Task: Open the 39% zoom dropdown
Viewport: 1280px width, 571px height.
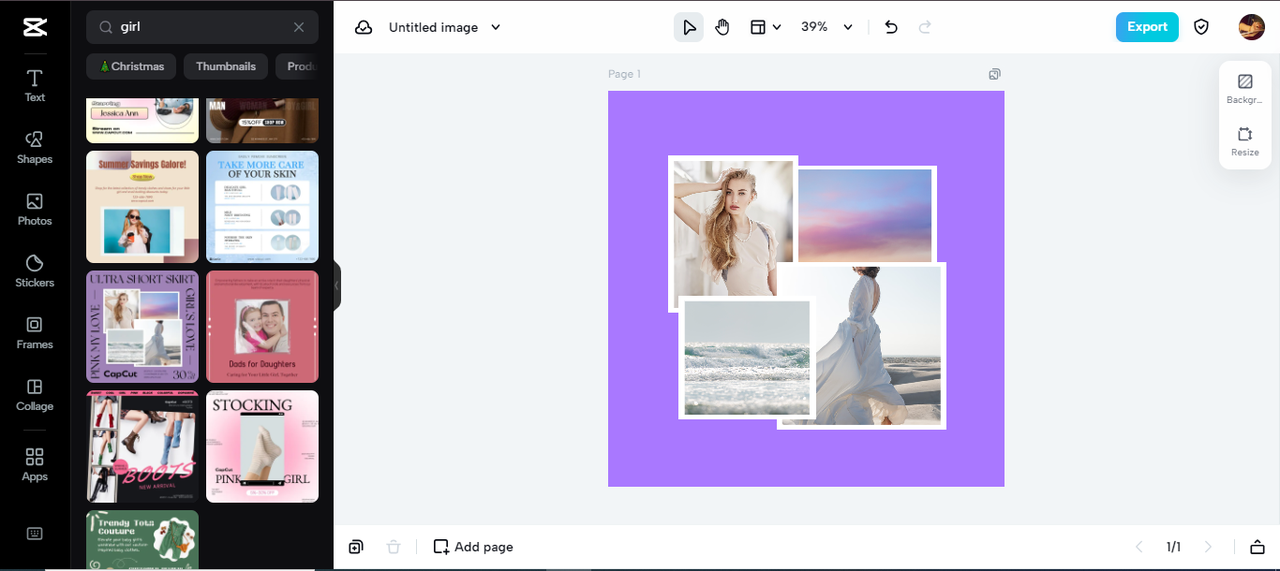Action: 826,27
